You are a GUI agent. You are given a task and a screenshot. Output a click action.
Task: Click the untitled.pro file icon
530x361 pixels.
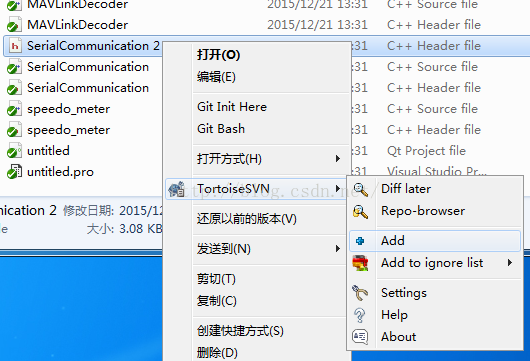[x=14, y=172]
